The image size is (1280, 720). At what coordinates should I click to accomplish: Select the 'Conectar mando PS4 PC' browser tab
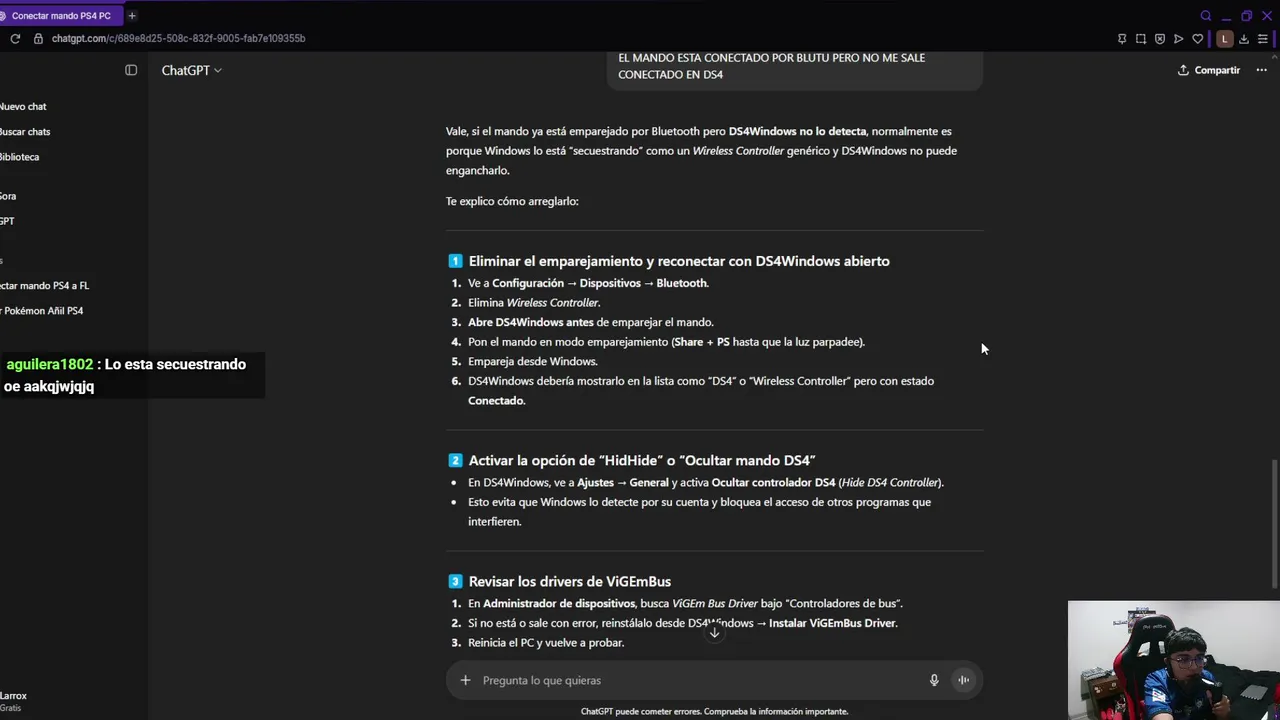(x=60, y=16)
